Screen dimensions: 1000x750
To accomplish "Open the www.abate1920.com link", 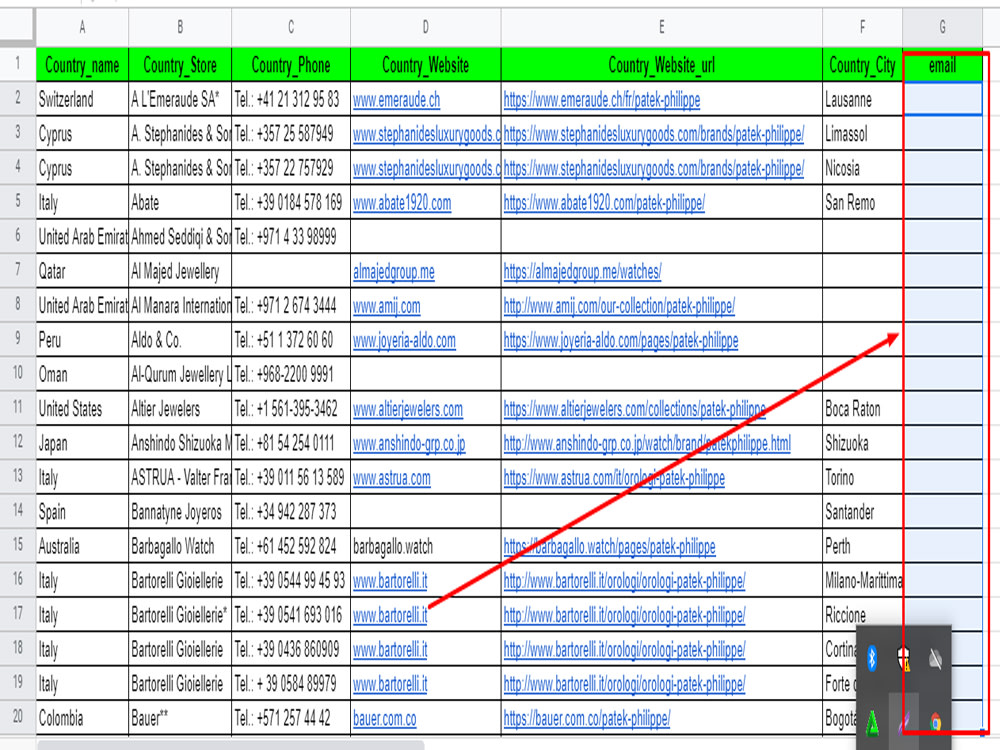I will (x=402, y=203).
